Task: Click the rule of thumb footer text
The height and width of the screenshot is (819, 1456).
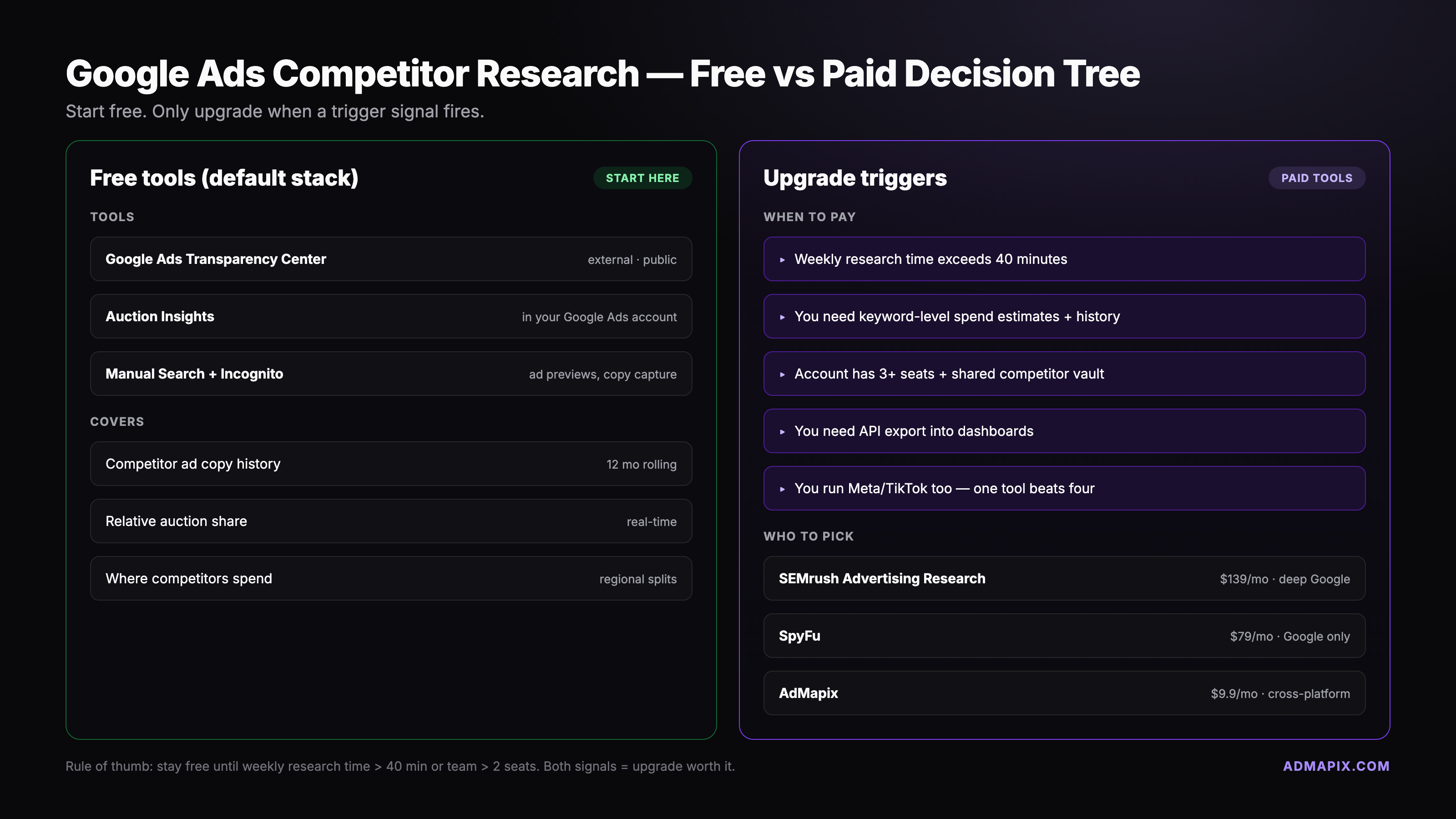Action: [399, 766]
